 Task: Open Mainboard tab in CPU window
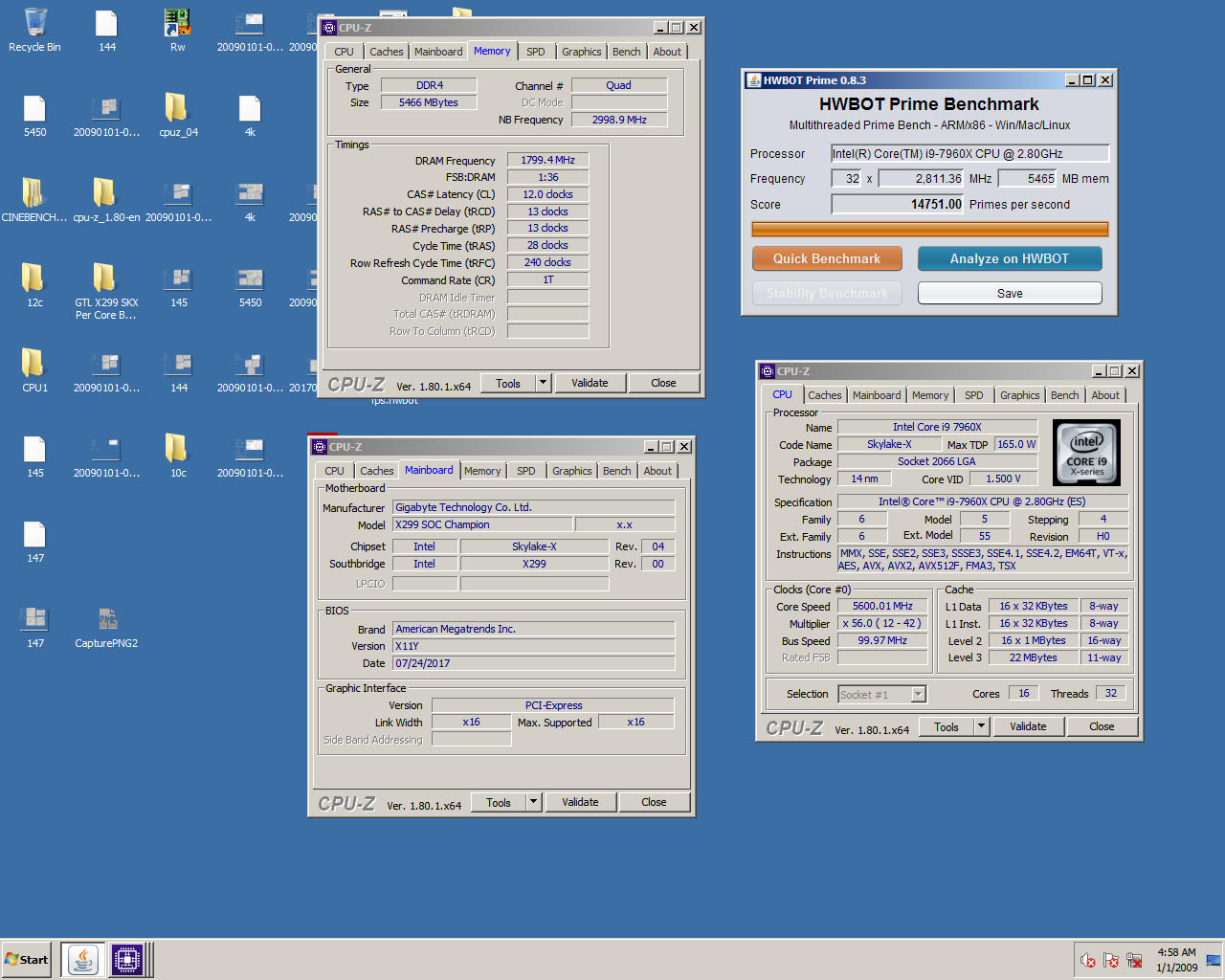[877, 395]
